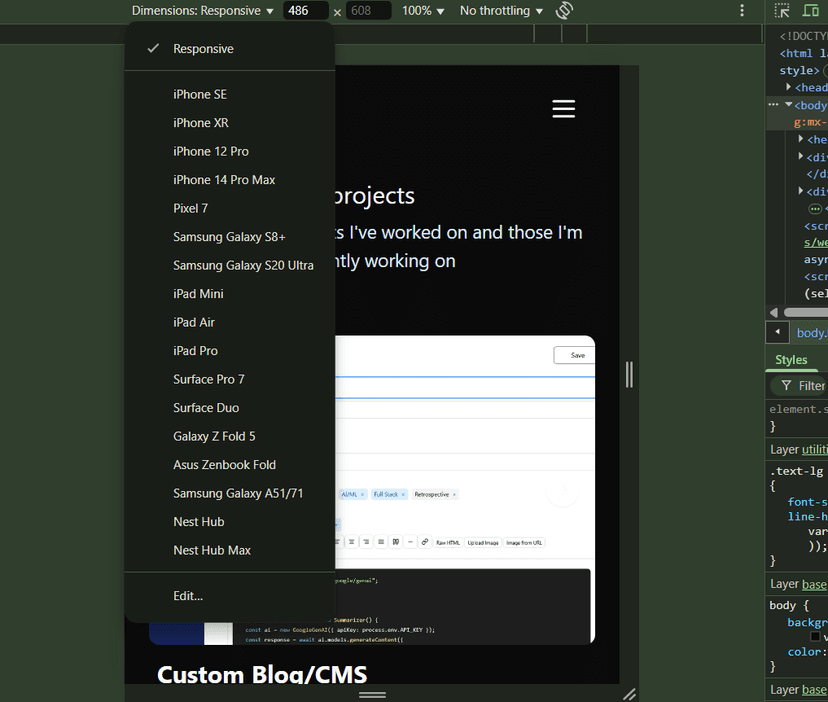828x702 pixels.
Task: Select Samsung Galaxy S20 Ultra device
Action: 230,266
